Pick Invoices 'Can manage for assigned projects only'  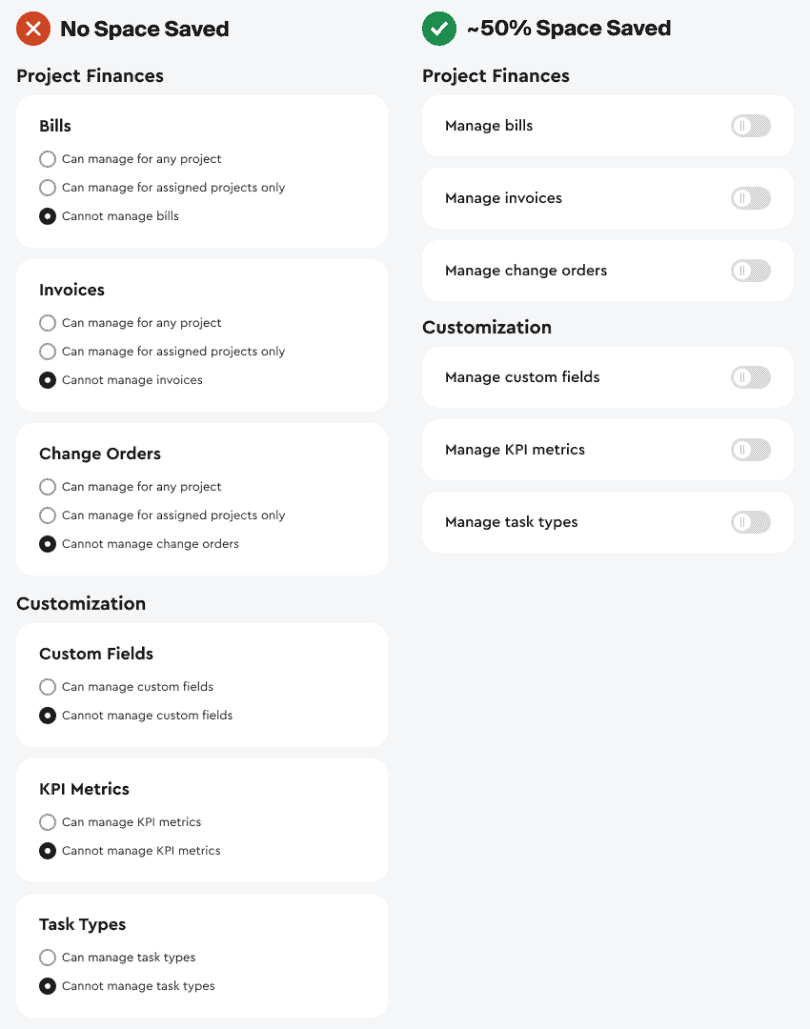pos(48,351)
